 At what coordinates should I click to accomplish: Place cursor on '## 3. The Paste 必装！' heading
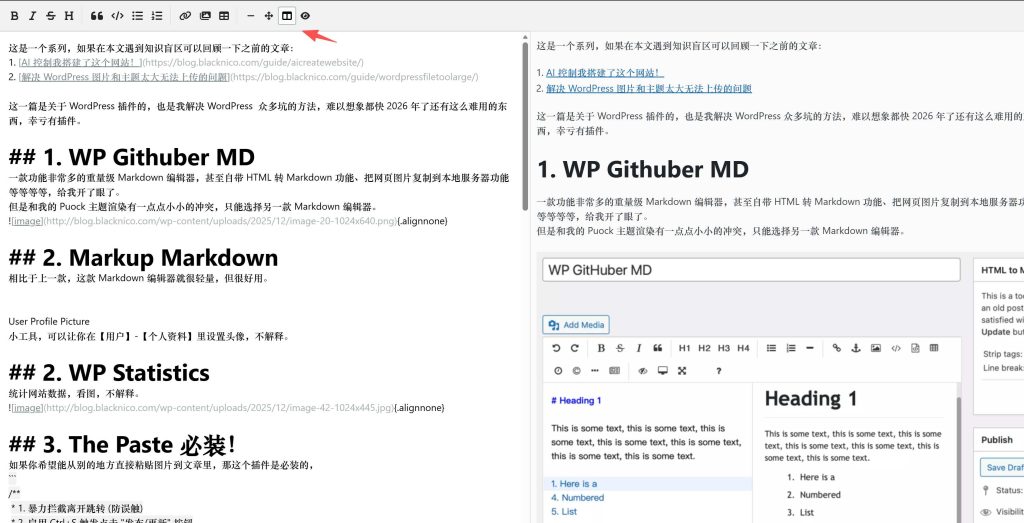(x=121, y=445)
